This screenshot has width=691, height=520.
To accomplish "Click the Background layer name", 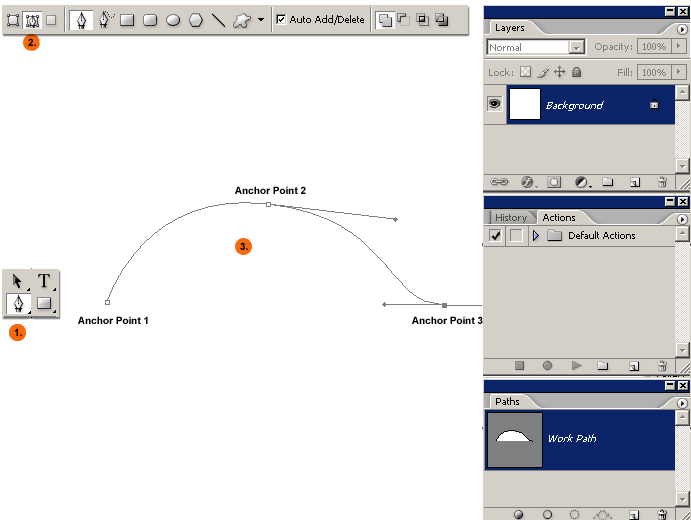I will 574,105.
